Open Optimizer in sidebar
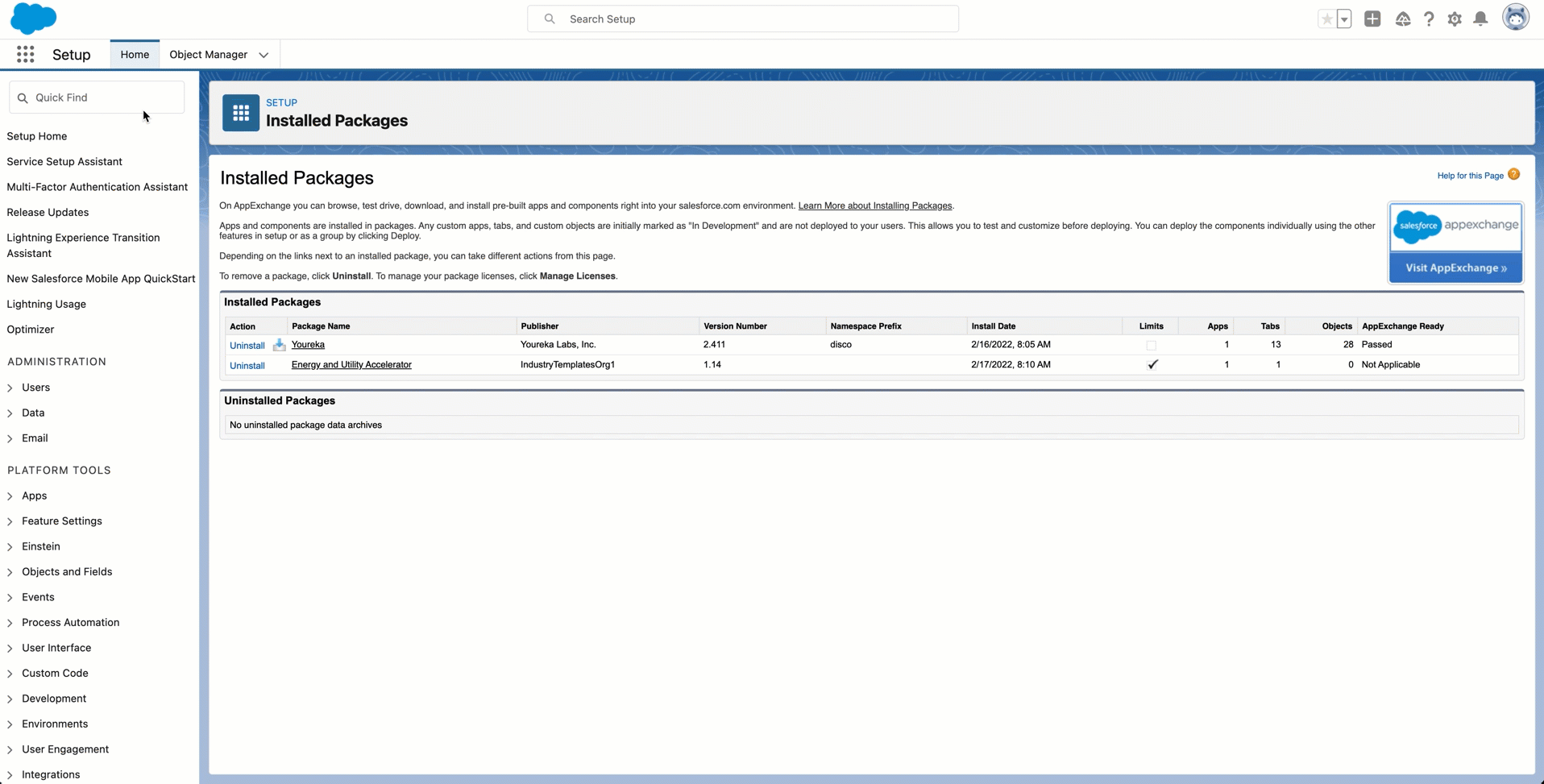1544x784 pixels. [x=31, y=330]
